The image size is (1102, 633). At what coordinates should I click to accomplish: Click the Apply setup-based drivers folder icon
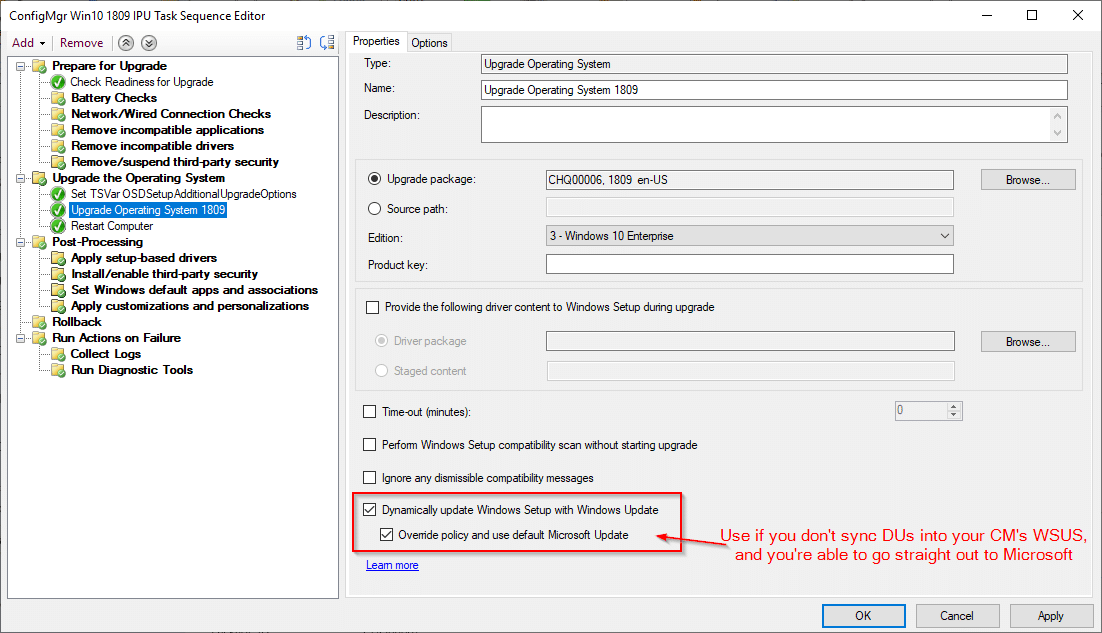(x=58, y=259)
